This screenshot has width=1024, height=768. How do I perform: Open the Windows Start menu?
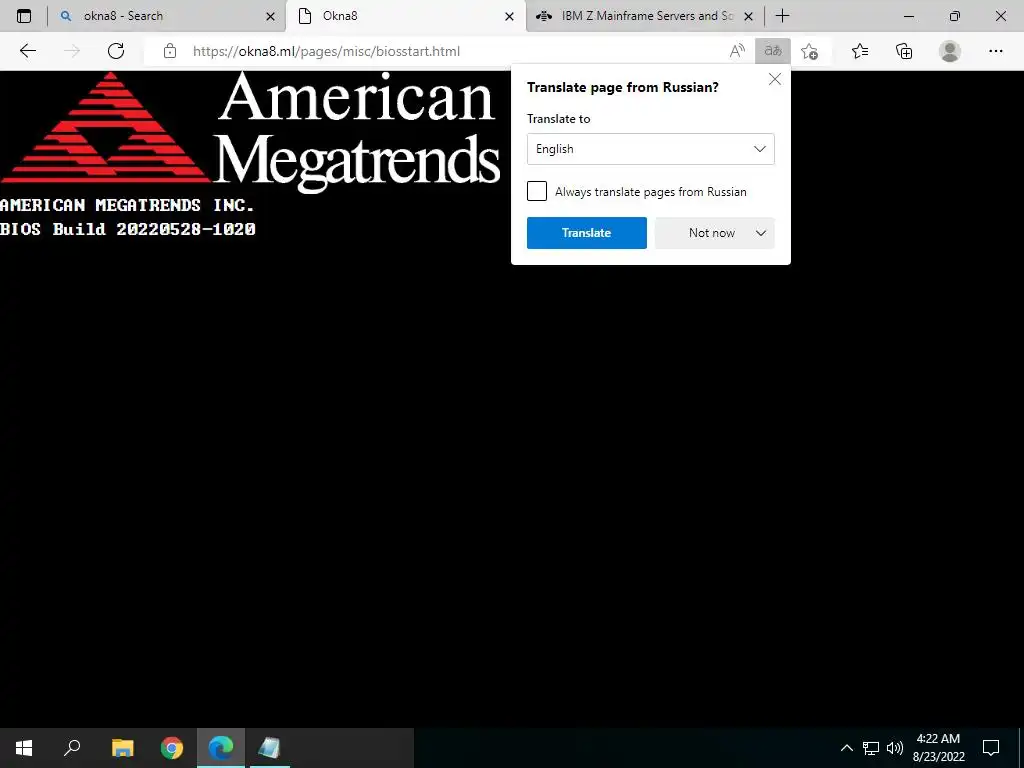pyautogui.click(x=24, y=748)
